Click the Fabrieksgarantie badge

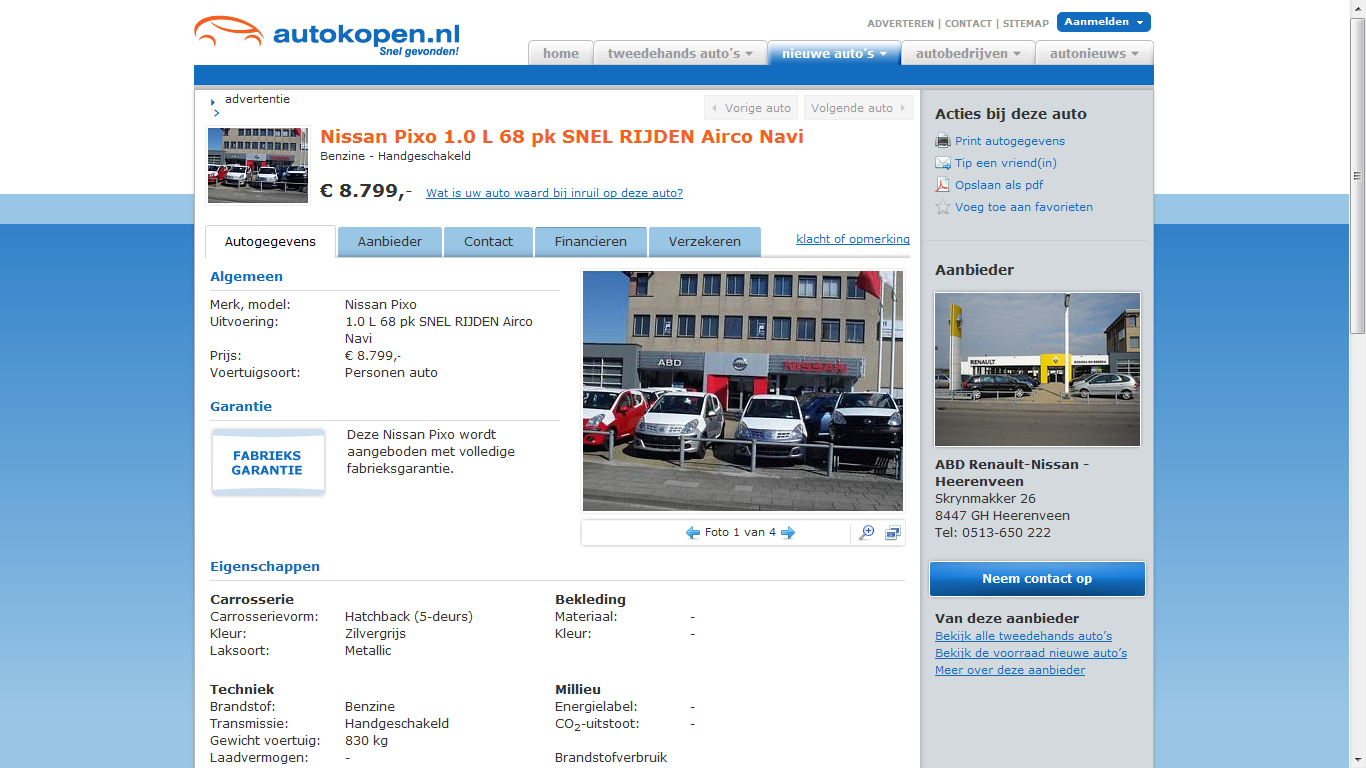point(268,462)
